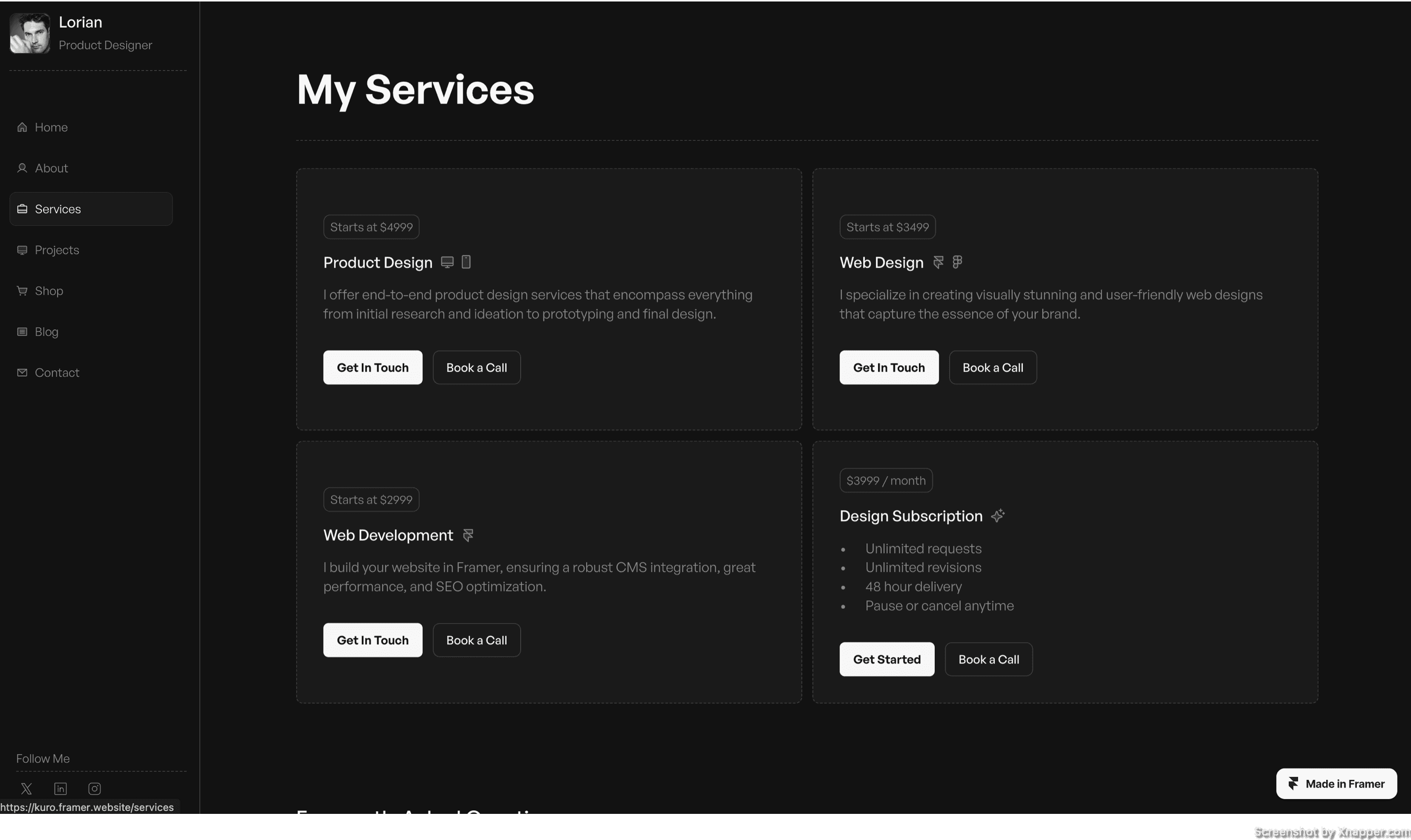Screen dimensions: 1411x840
Task: Click the desktop monitor icon beside Product Design
Action: pyautogui.click(x=447, y=262)
